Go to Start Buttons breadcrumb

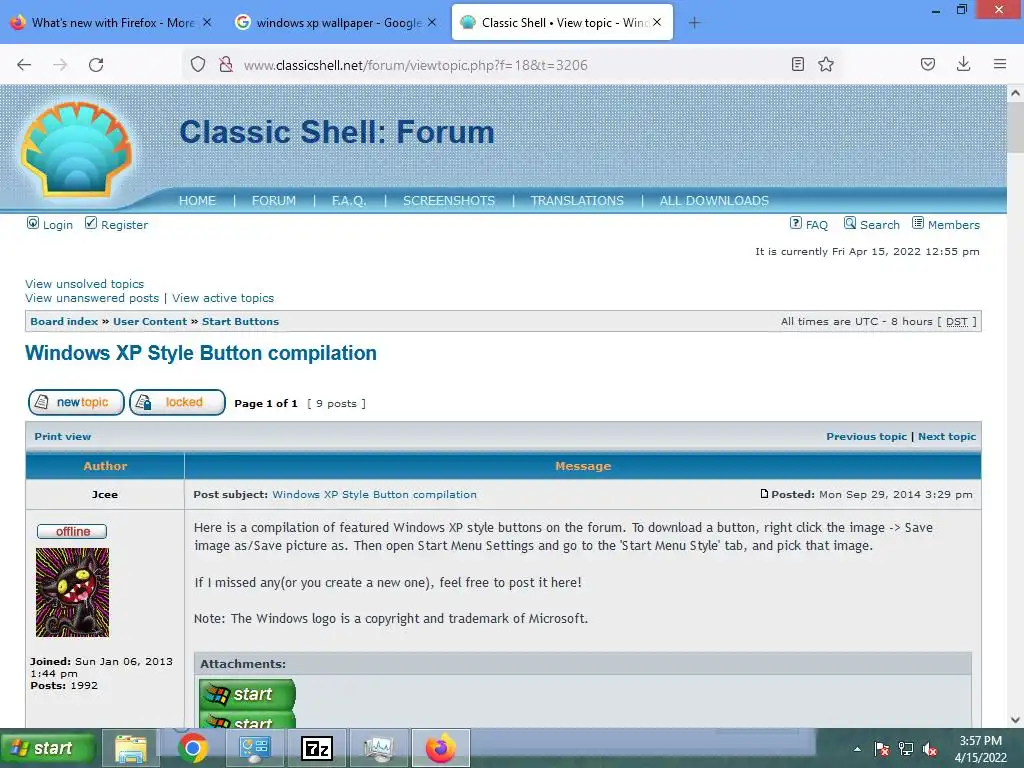(240, 321)
